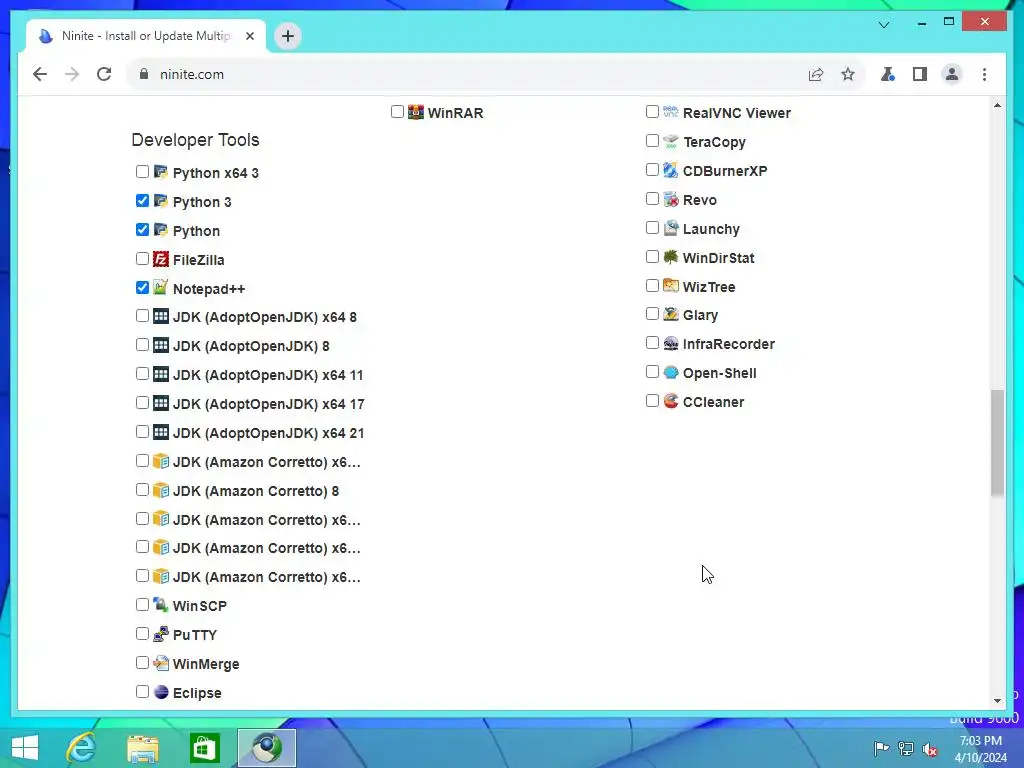
Task: Uncheck the Notepad++ checkbox
Action: (x=142, y=287)
